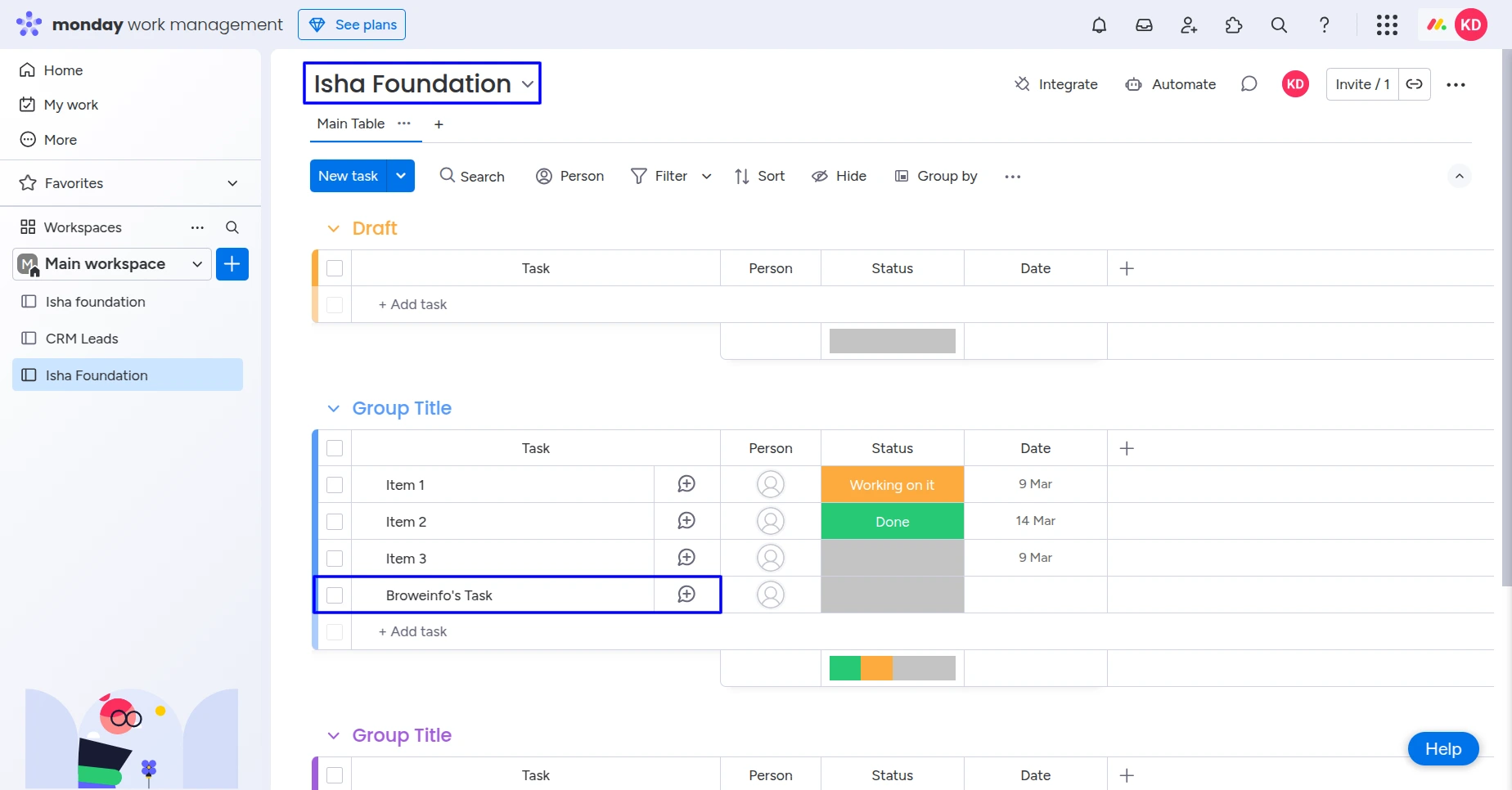Click the See plans button
The image size is (1512, 790).
[352, 25]
